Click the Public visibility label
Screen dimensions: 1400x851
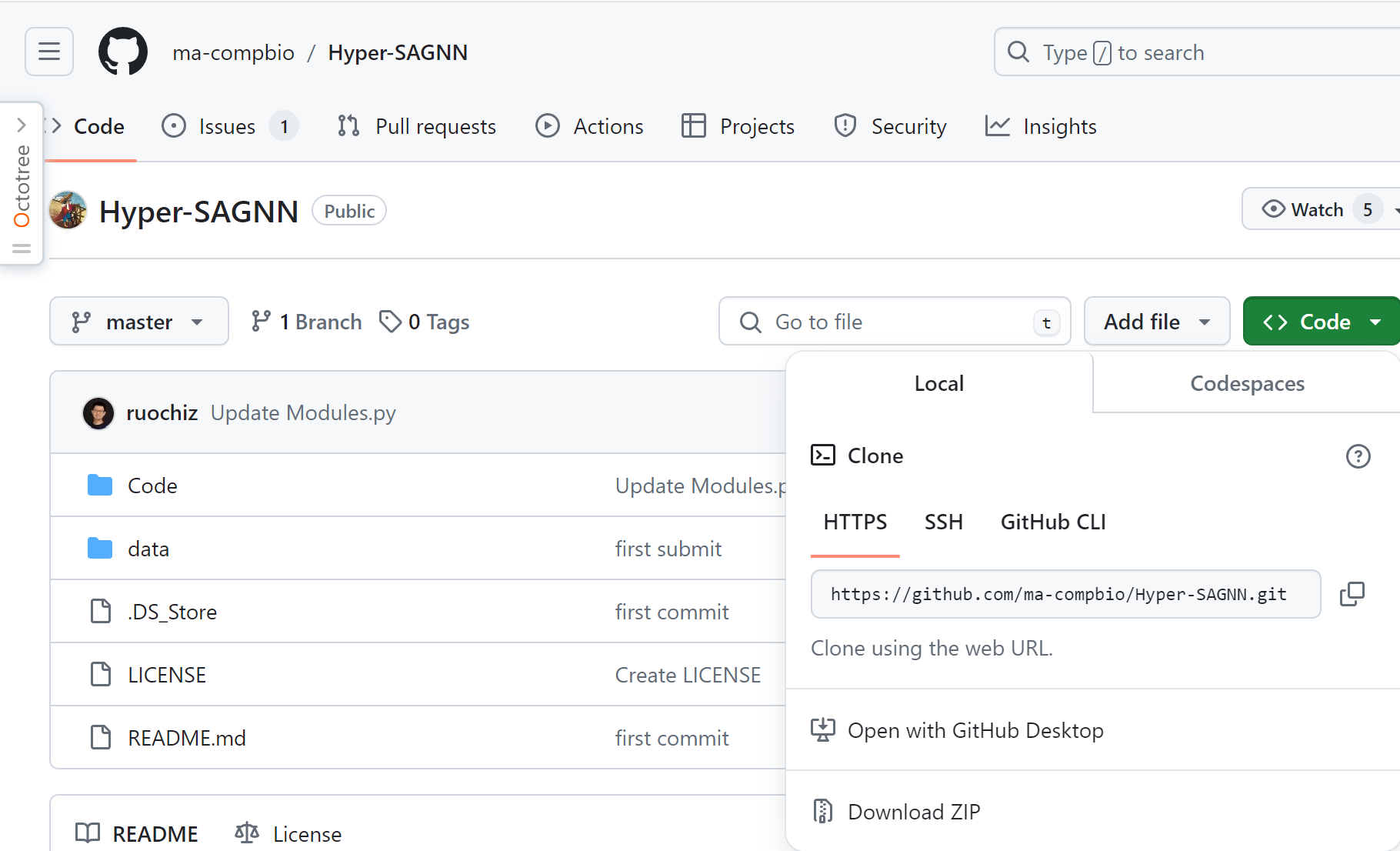coord(349,211)
